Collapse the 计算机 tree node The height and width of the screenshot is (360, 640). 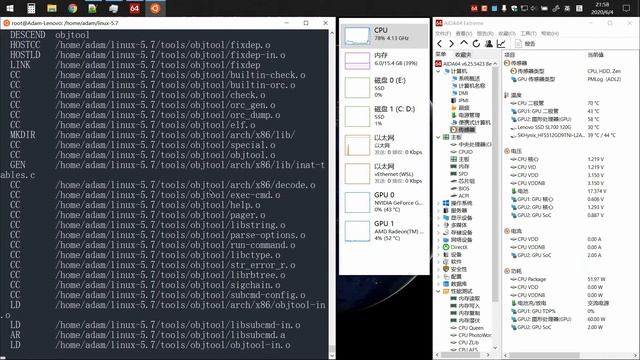(x=438, y=71)
